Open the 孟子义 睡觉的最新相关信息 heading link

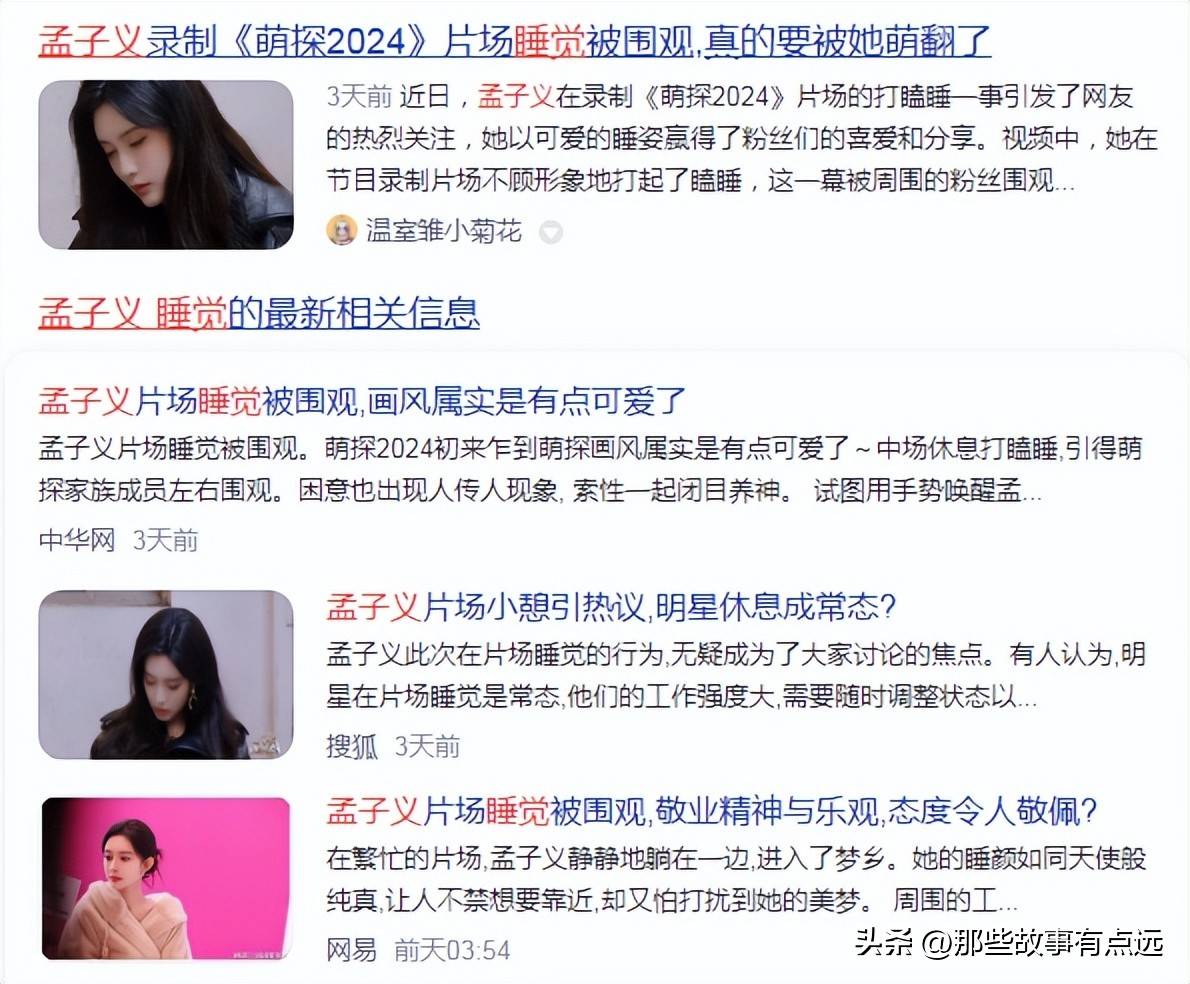click(x=259, y=313)
